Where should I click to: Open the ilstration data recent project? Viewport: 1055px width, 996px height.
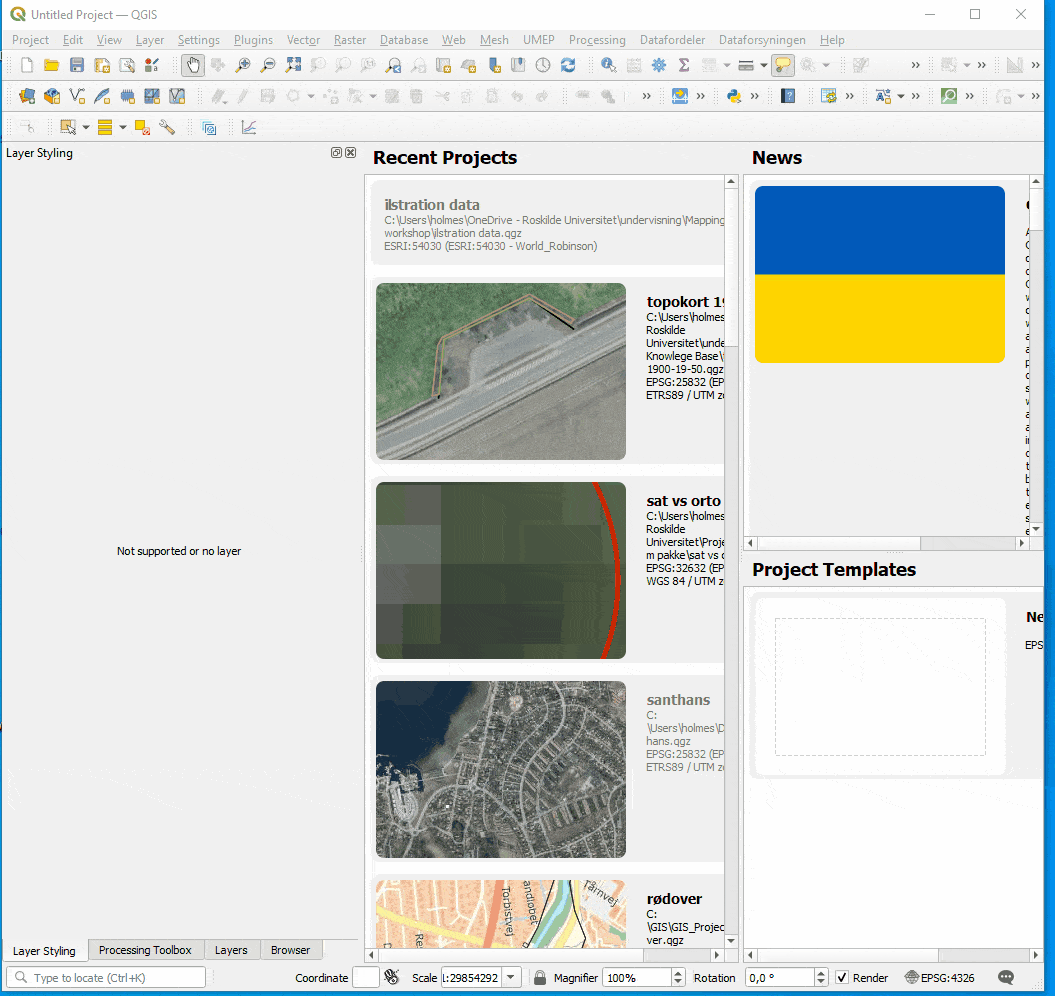point(548,223)
